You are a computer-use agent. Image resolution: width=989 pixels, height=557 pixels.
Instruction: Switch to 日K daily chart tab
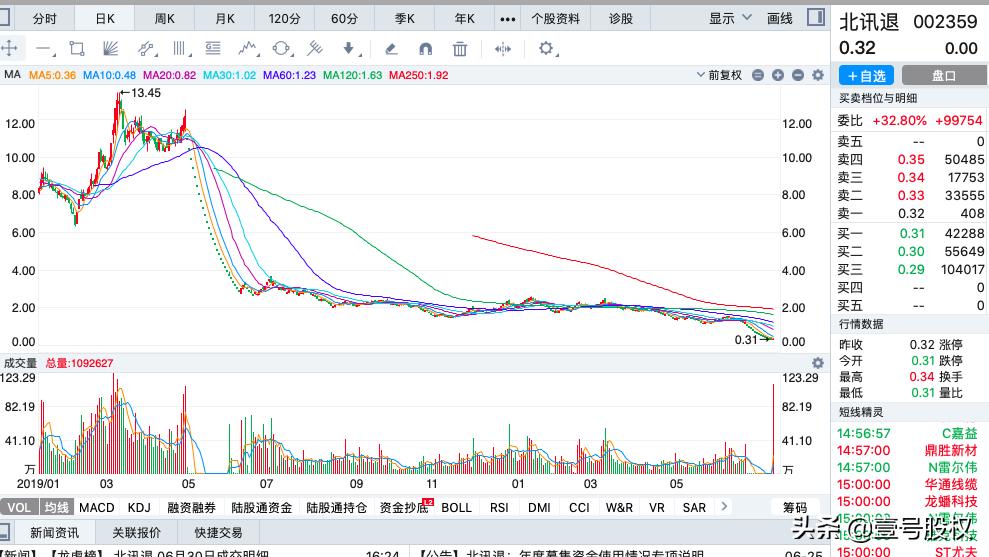pos(105,19)
